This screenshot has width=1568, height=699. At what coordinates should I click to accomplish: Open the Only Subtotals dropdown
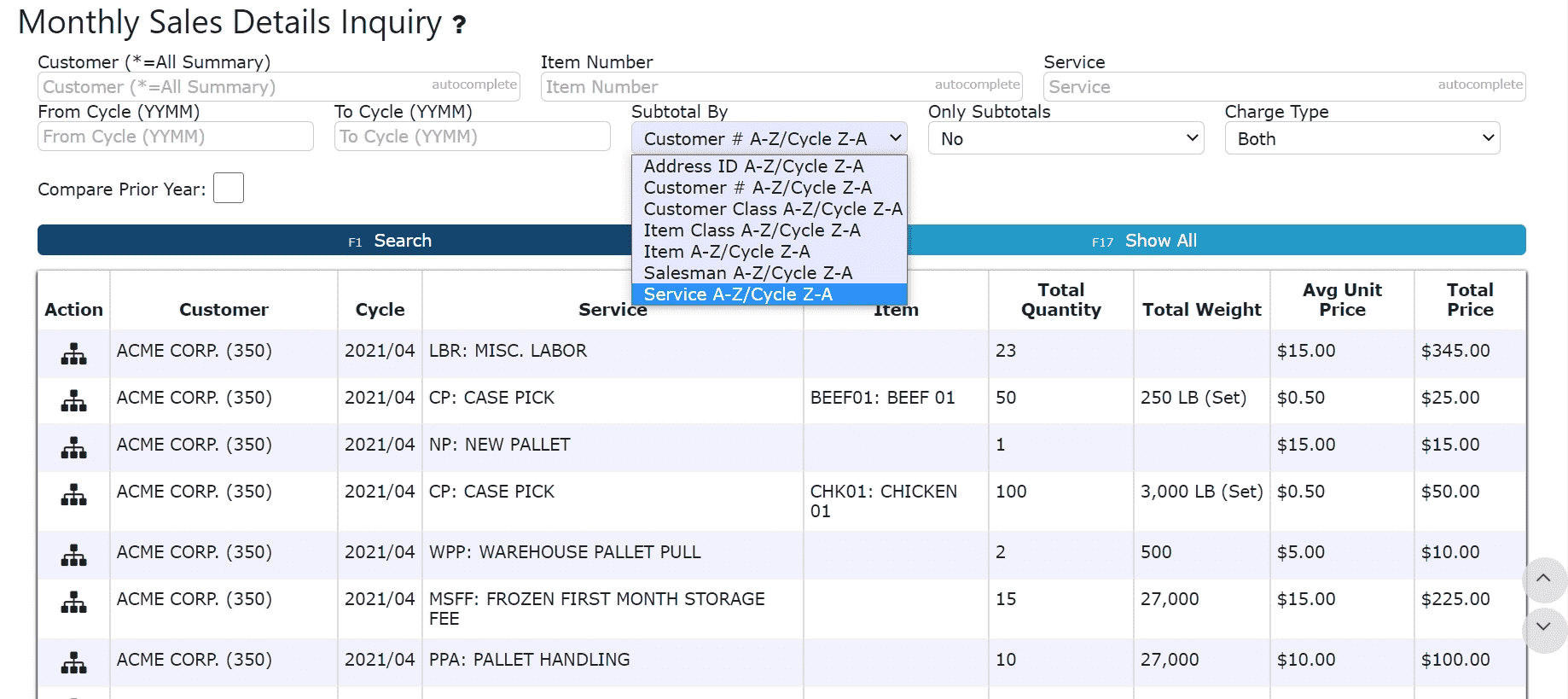tap(1066, 138)
